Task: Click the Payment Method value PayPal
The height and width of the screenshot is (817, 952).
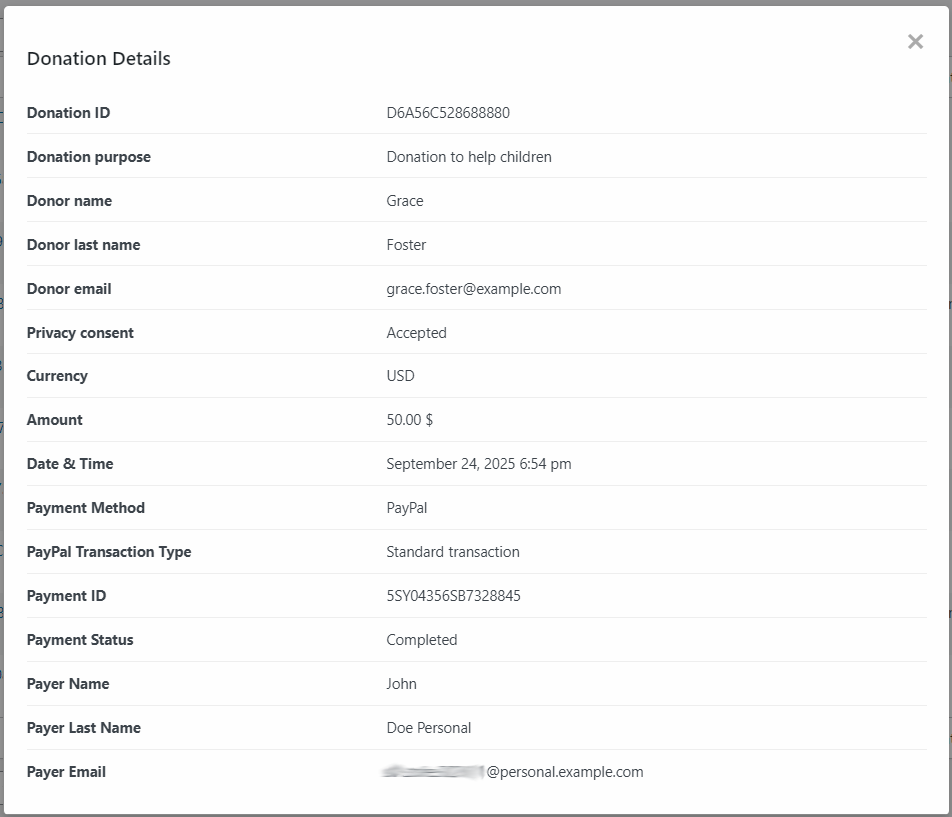Action: tap(407, 508)
